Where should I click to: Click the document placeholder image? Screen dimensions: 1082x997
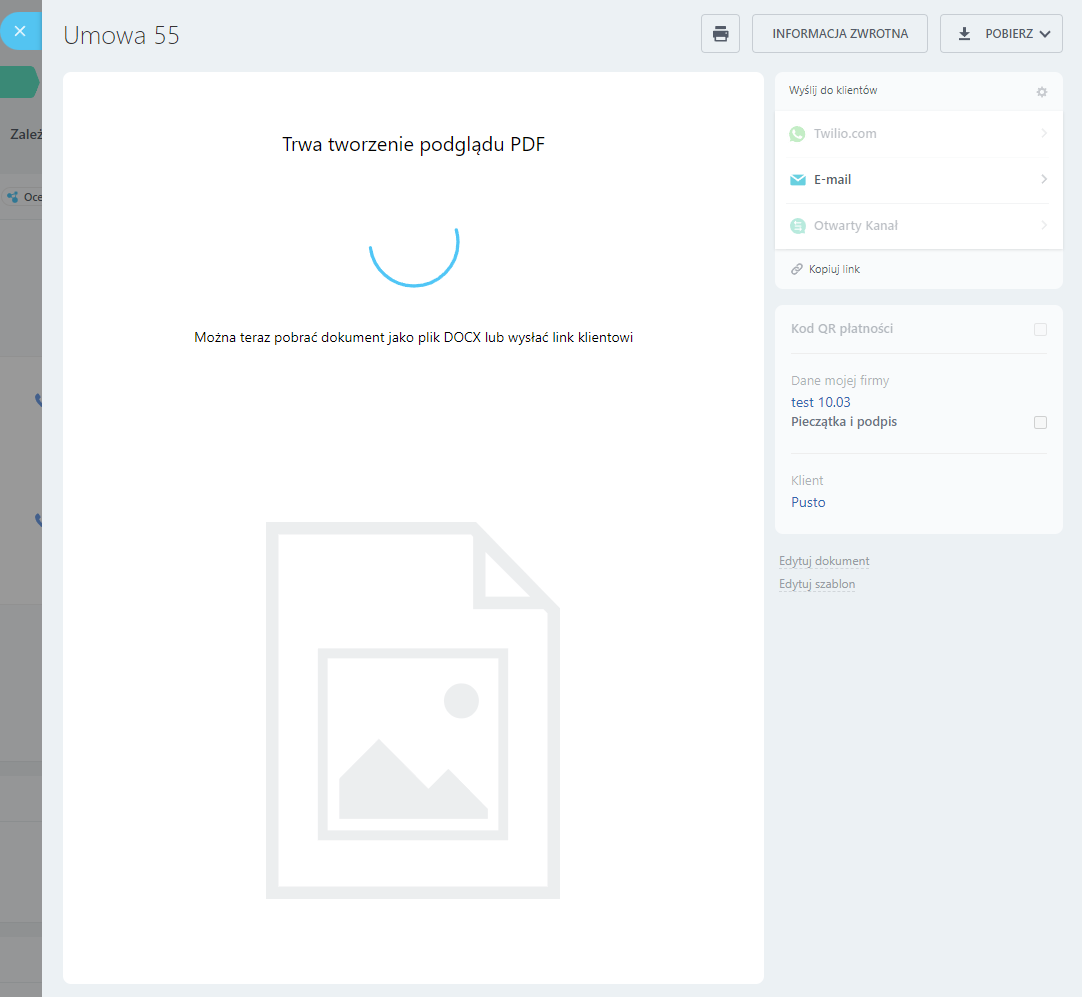tap(412, 710)
